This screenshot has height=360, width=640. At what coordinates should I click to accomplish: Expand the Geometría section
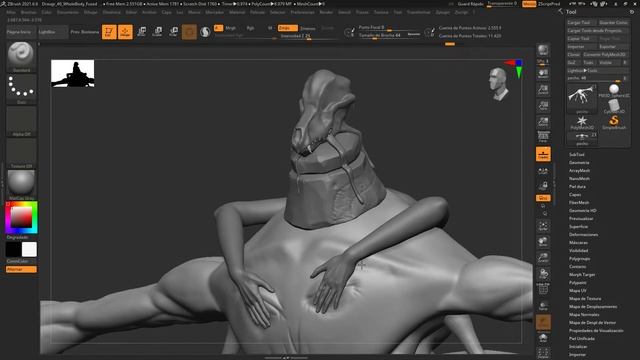pyautogui.click(x=579, y=162)
